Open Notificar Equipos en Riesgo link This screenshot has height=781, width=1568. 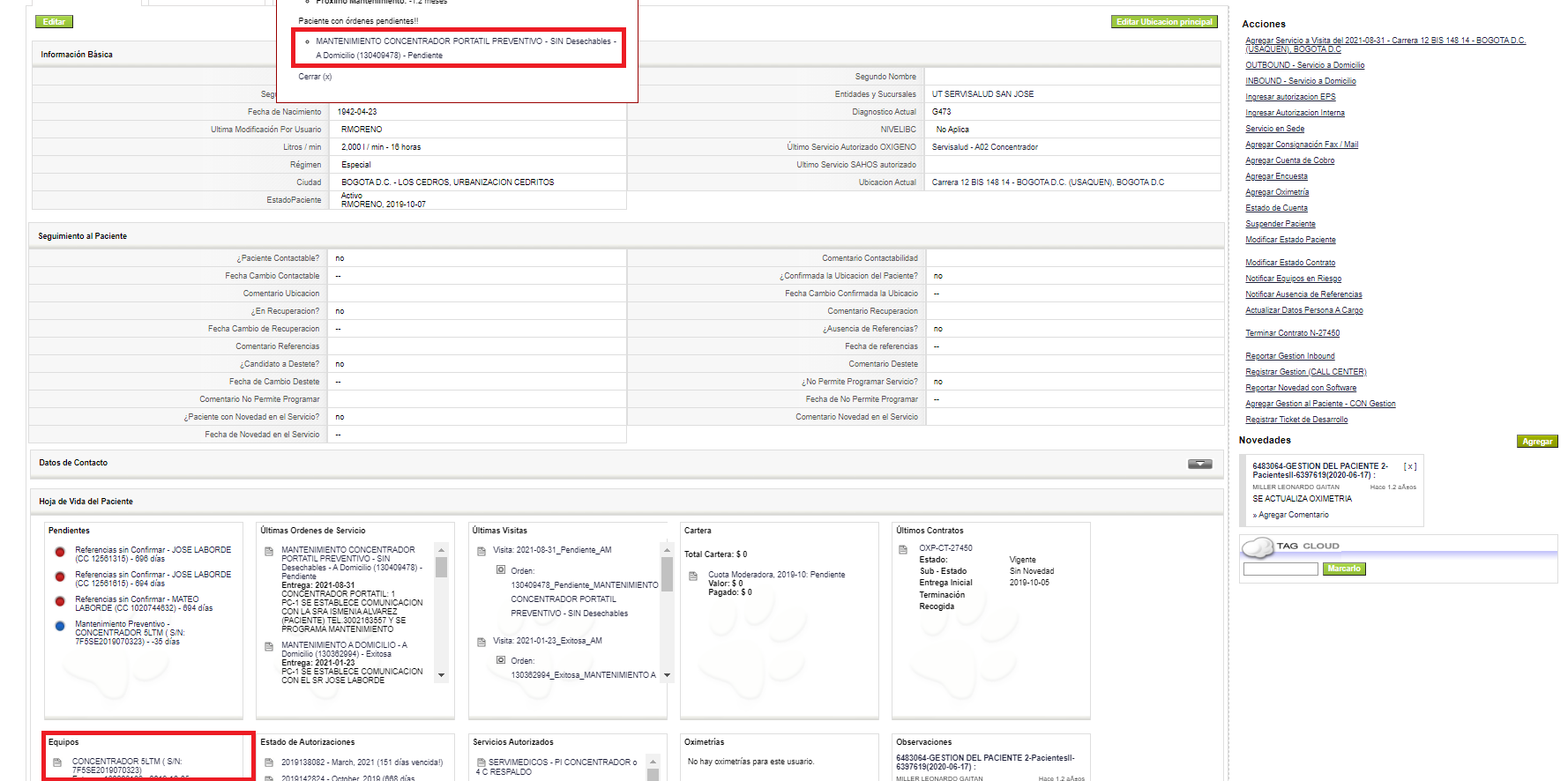click(1293, 279)
